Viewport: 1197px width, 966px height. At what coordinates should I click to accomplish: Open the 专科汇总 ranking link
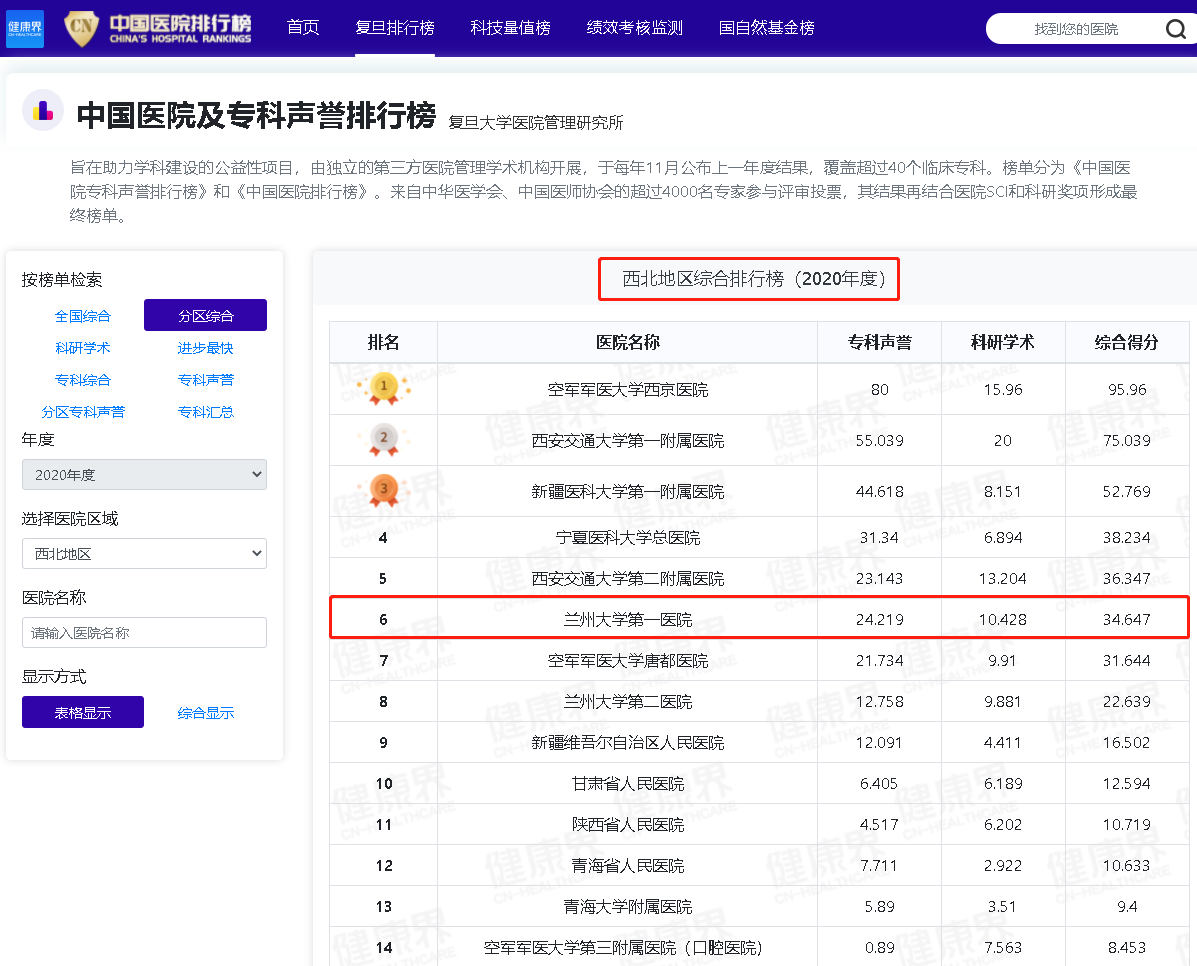coord(205,412)
